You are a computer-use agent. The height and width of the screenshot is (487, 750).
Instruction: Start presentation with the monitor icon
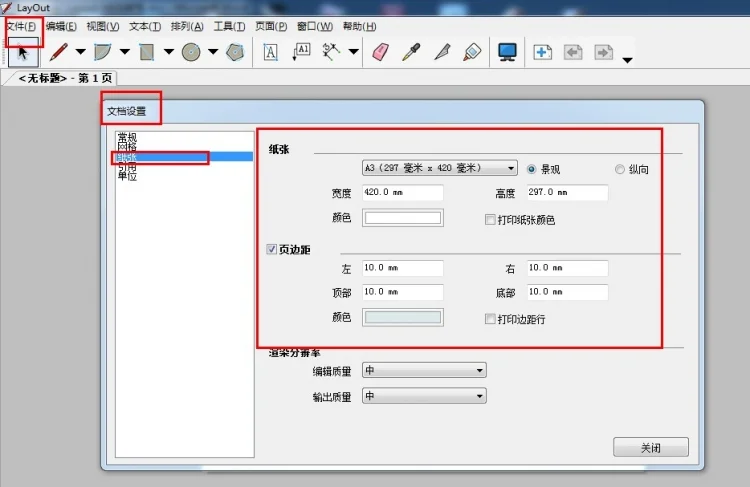[x=507, y=52]
